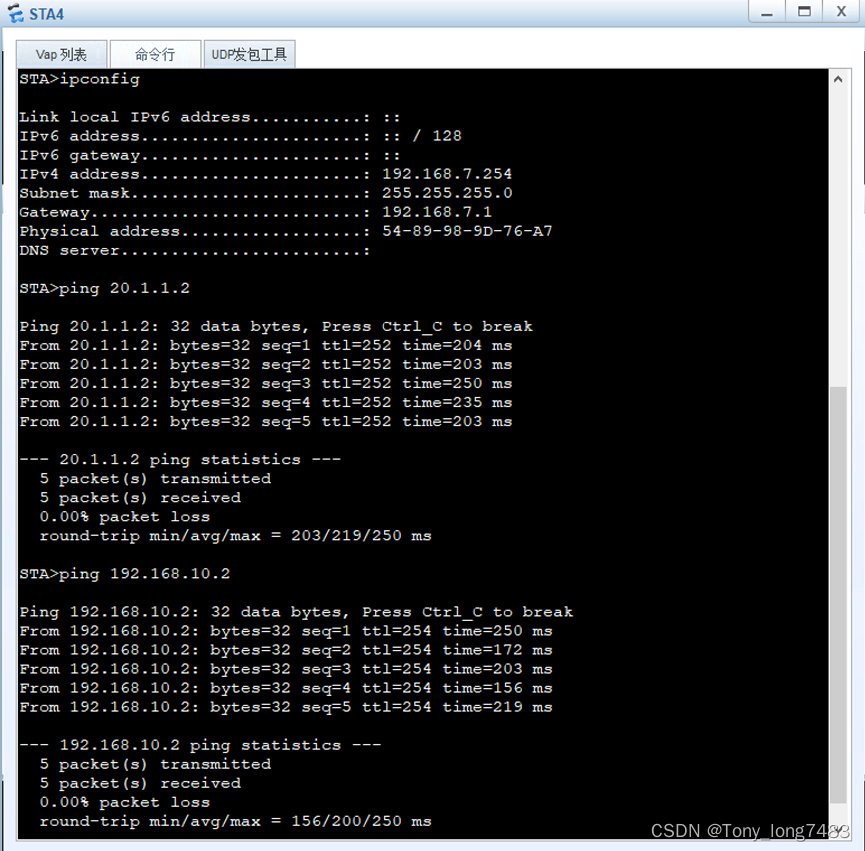Click the IPv4 address 192.168.7.254 value
The height and width of the screenshot is (851, 865).
[x=447, y=174]
